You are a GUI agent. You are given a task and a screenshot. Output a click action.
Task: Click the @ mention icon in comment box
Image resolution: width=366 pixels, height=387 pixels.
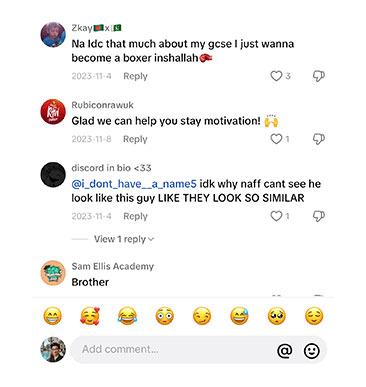click(285, 350)
